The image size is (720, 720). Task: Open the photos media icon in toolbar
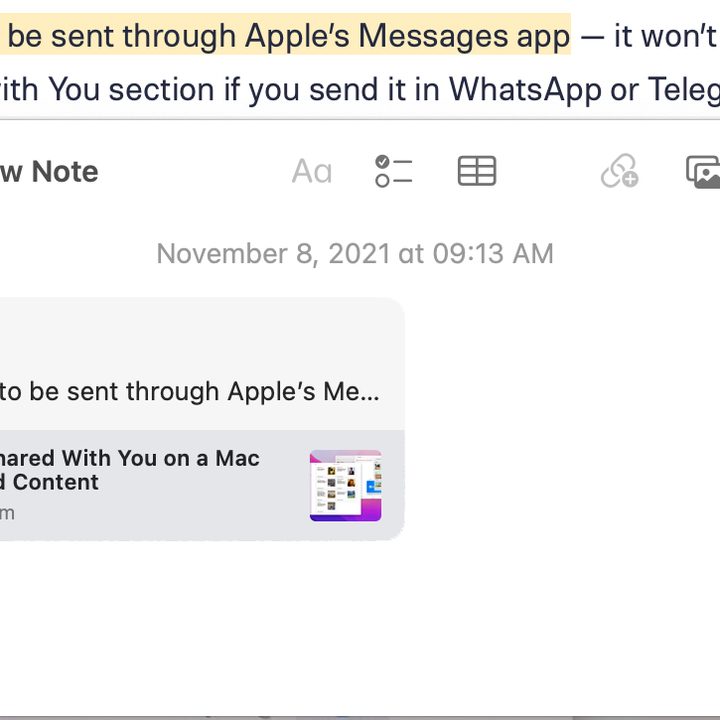703,172
